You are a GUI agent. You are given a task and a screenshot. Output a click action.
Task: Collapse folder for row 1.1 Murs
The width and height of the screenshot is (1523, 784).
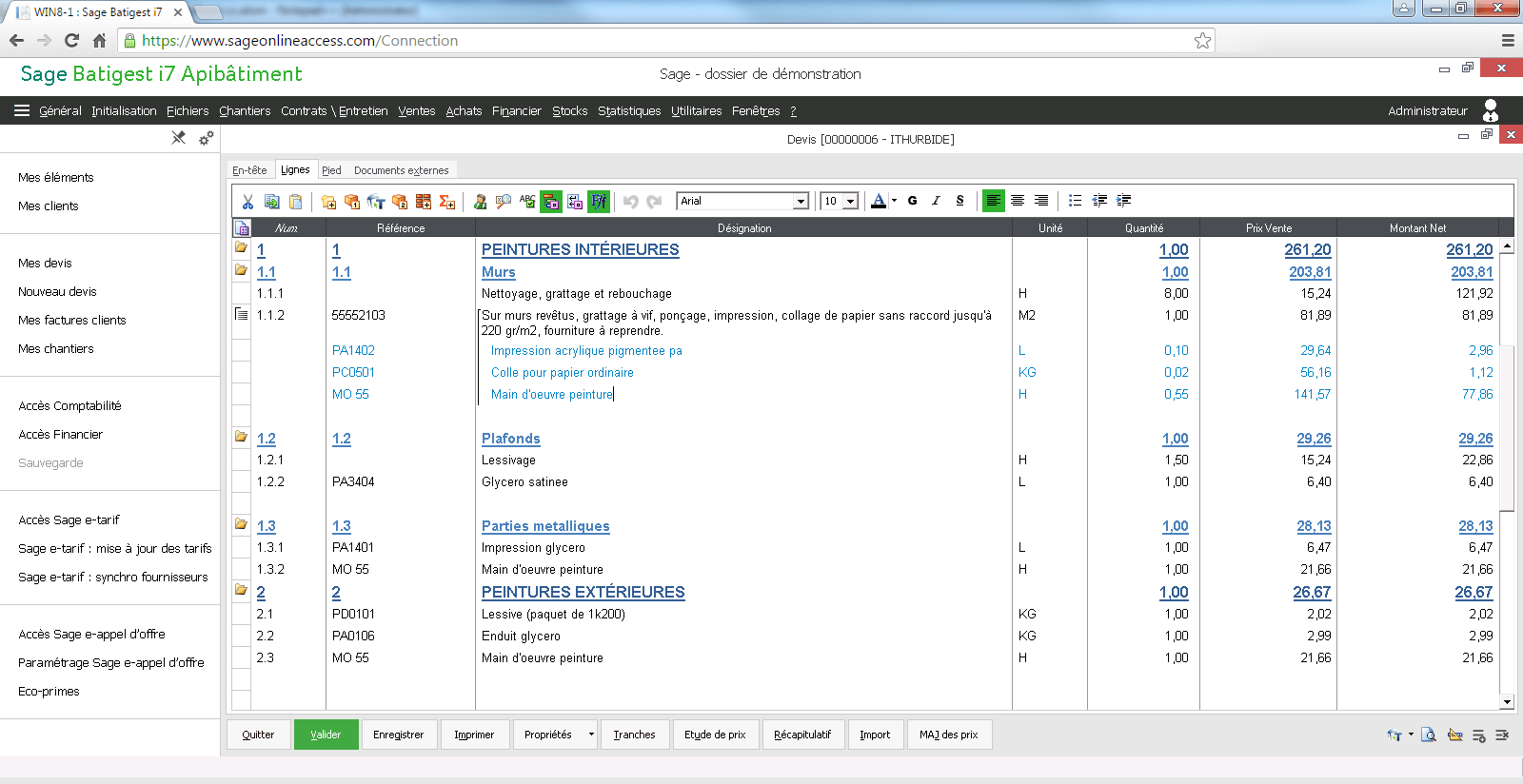coord(242,270)
